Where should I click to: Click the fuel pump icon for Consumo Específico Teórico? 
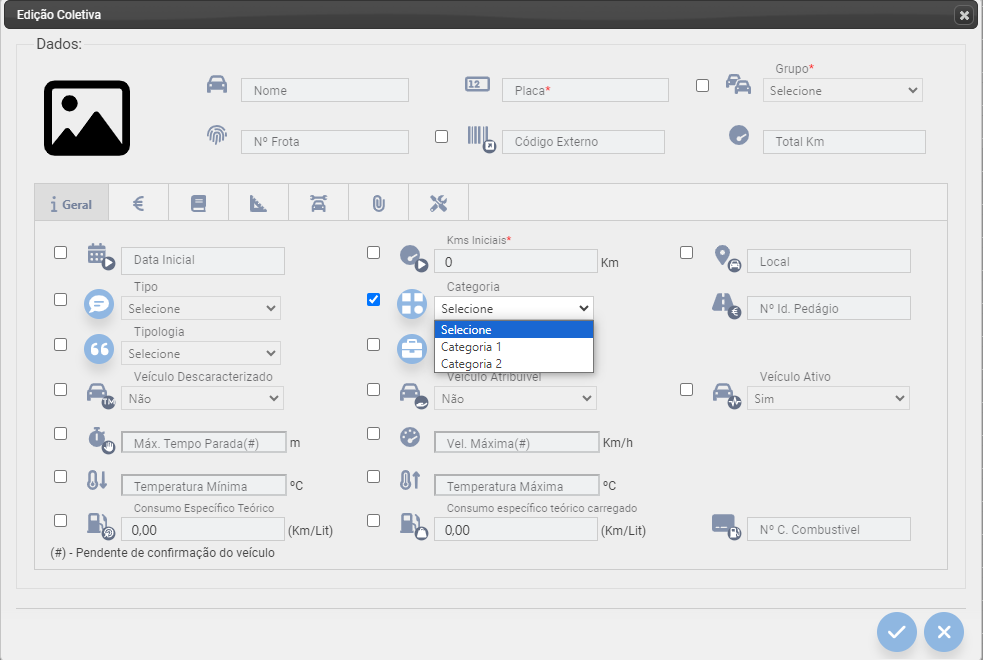click(x=101, y=526)
